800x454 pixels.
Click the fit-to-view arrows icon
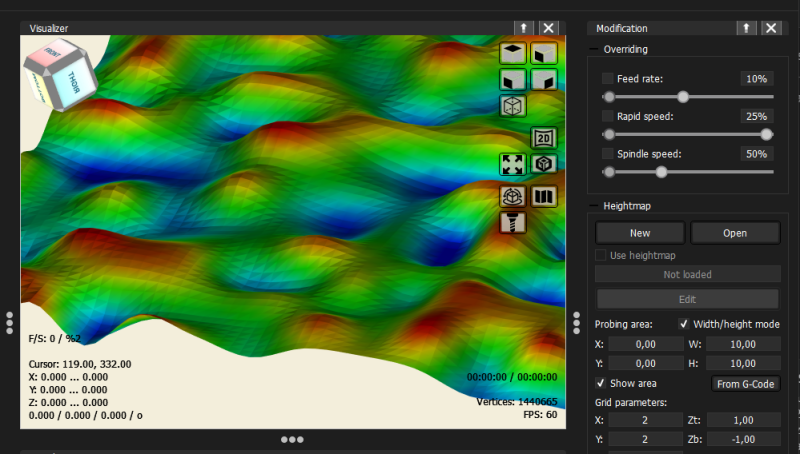pos(512,164)
